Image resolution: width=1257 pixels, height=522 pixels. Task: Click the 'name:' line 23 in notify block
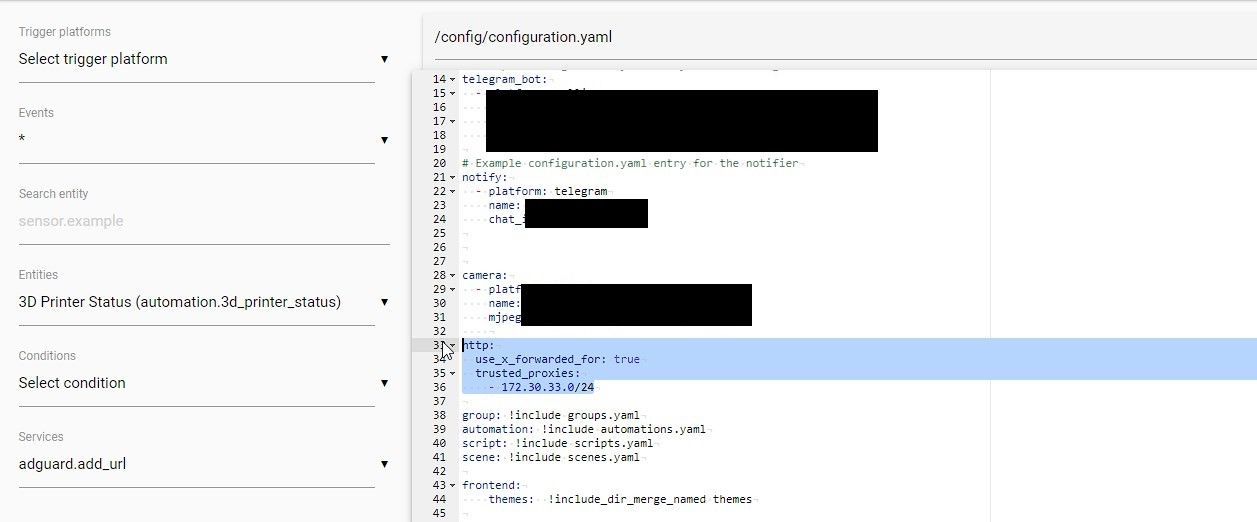[x=505, y=205]
